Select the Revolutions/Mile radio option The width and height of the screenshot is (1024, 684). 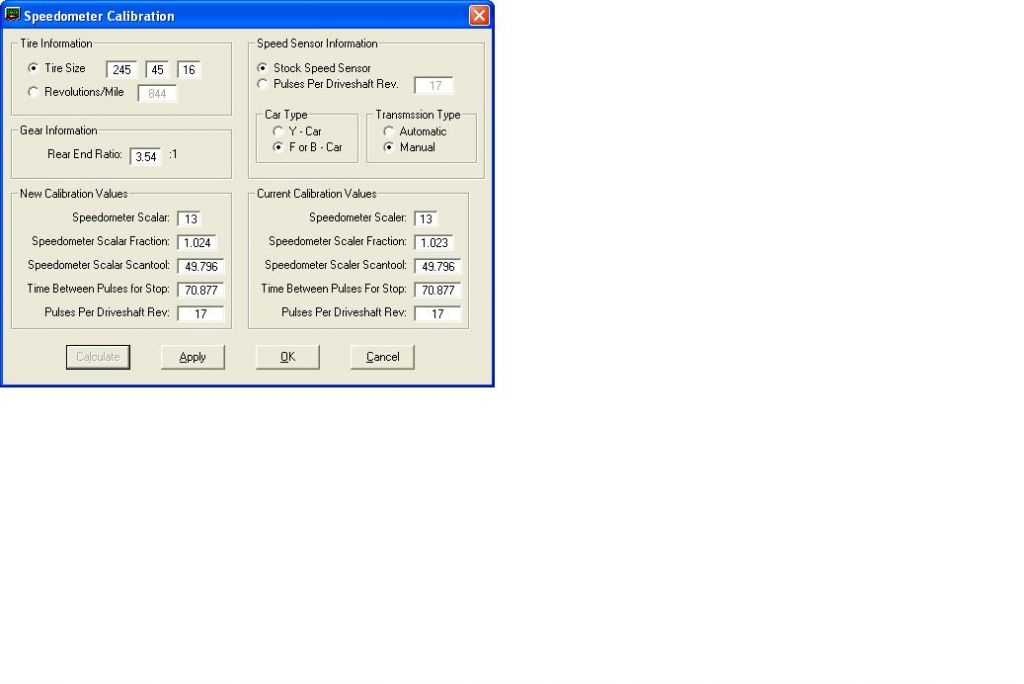(33, 92)
